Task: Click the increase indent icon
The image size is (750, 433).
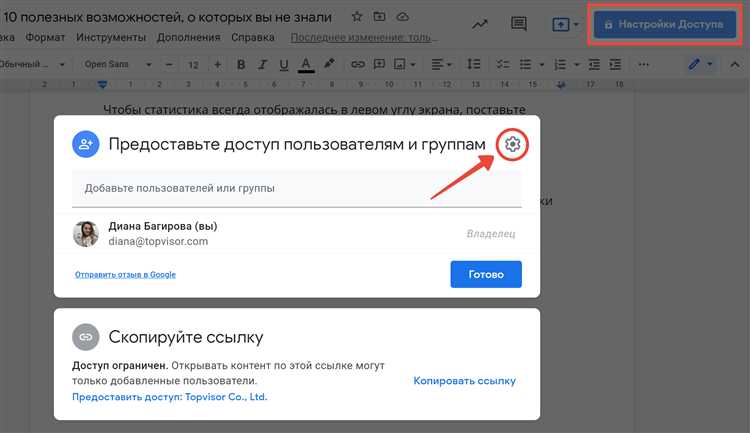Action: click(615, 64)
